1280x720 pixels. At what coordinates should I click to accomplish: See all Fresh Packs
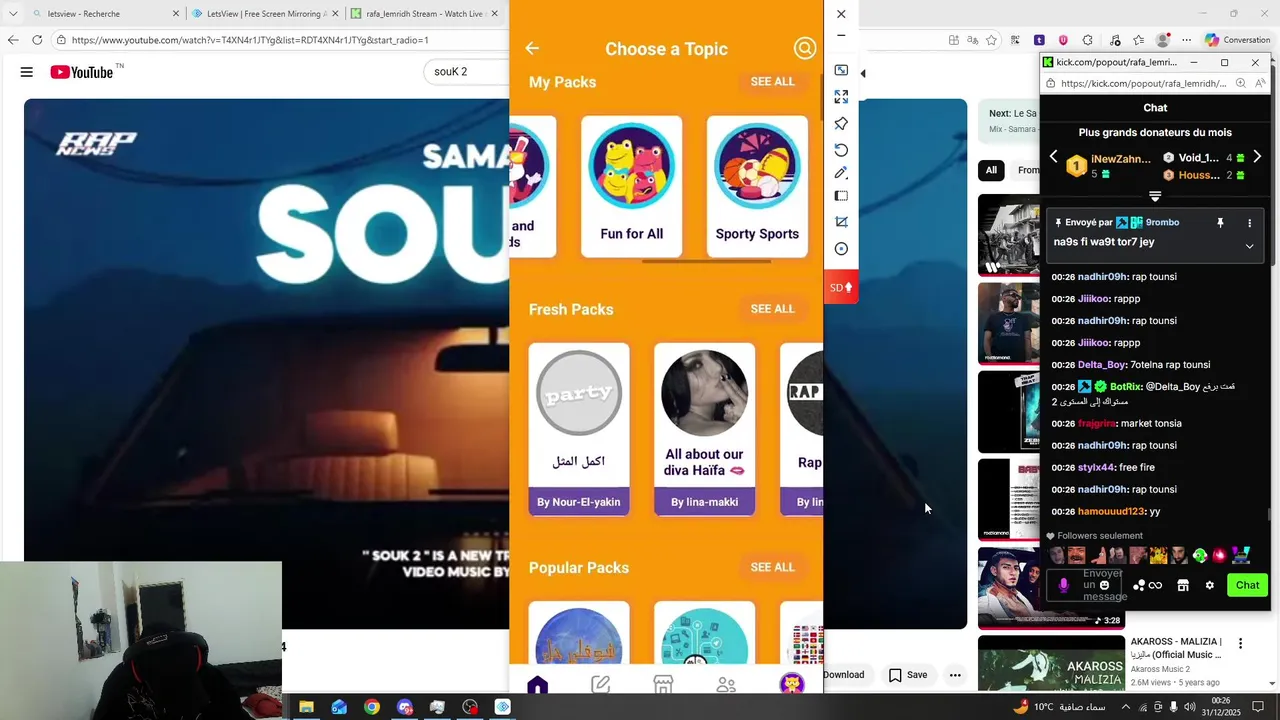[x=772, y=309]
